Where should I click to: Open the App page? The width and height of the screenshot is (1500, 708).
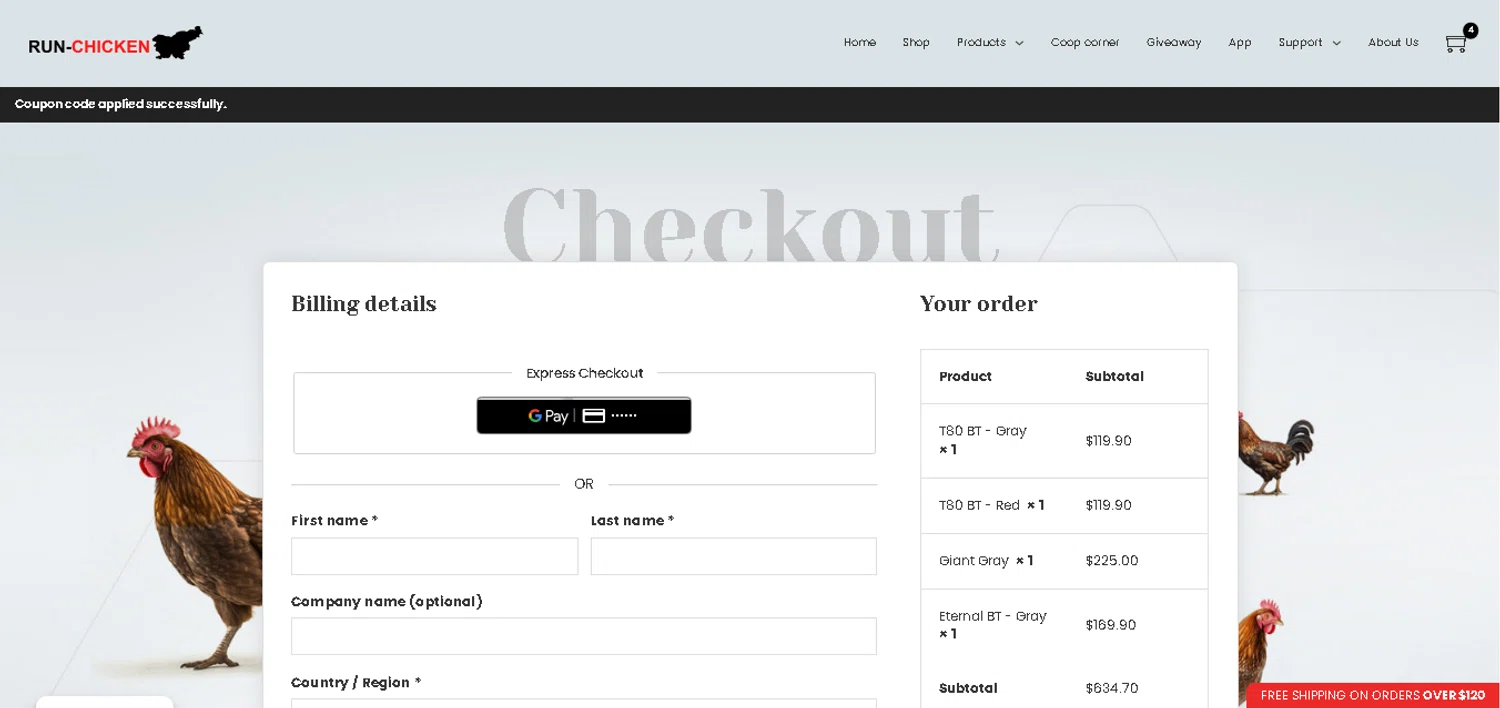[x=1240, y=42]
